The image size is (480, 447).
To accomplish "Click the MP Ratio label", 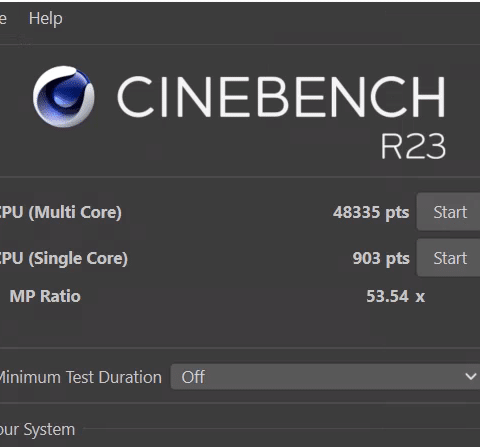I will 45,296.
